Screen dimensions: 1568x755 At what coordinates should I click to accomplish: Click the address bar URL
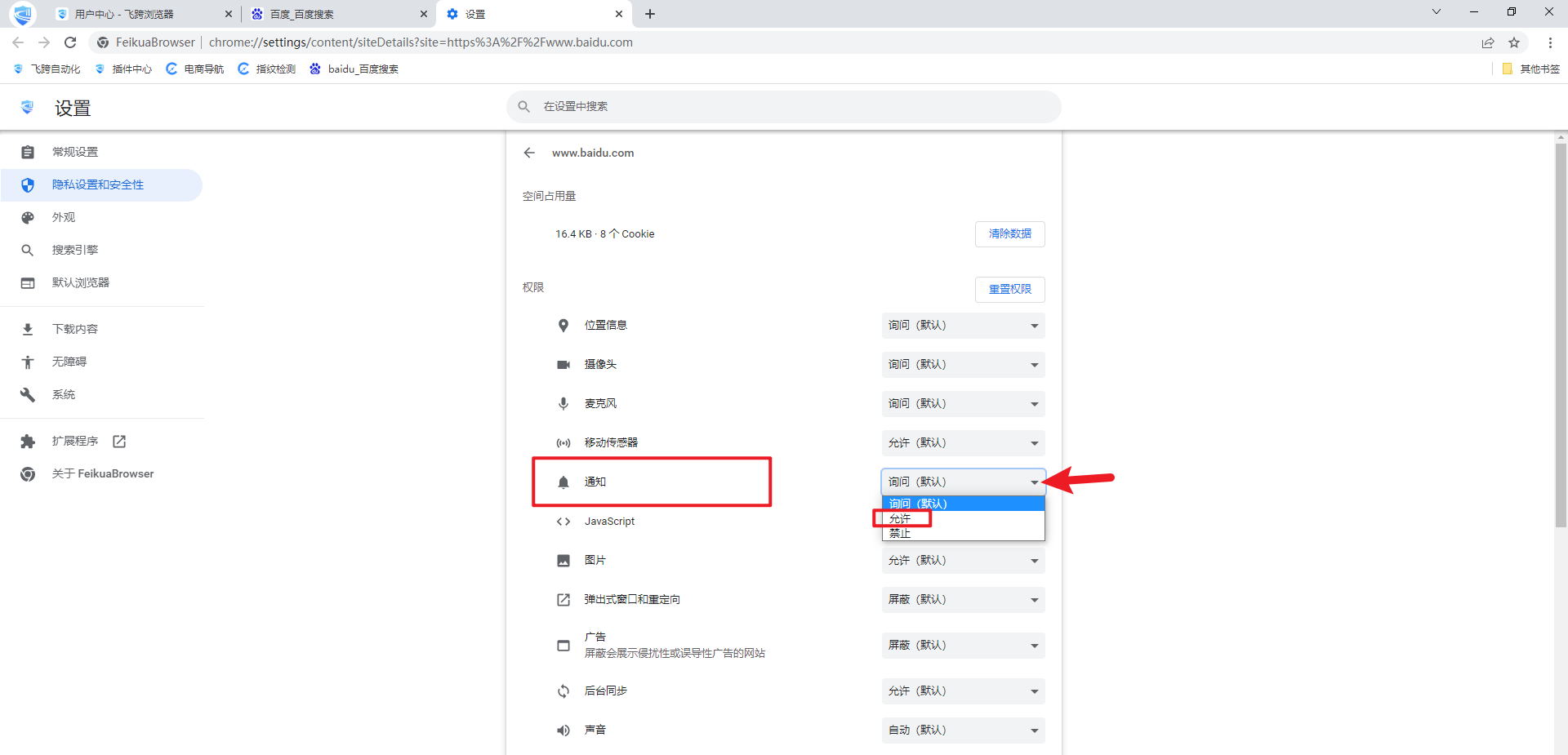(421, 42)
